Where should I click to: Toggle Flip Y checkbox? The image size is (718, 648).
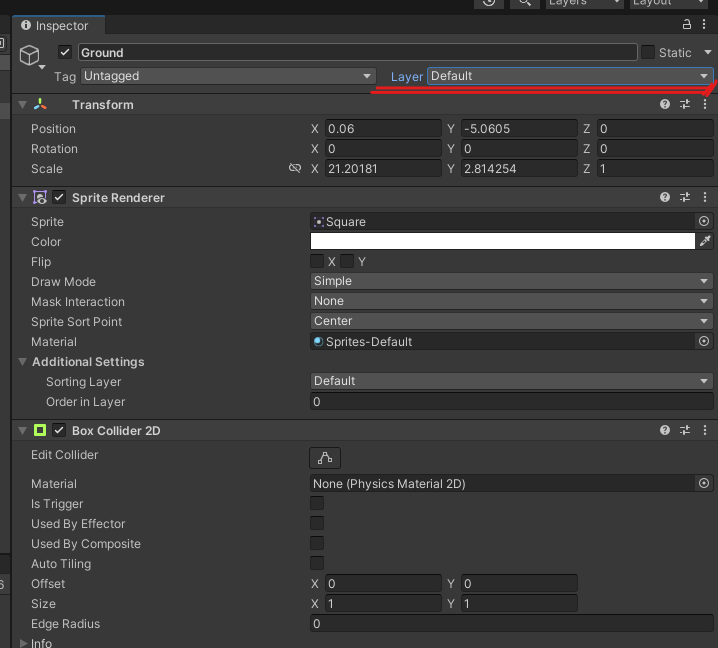tap(347, 261)
